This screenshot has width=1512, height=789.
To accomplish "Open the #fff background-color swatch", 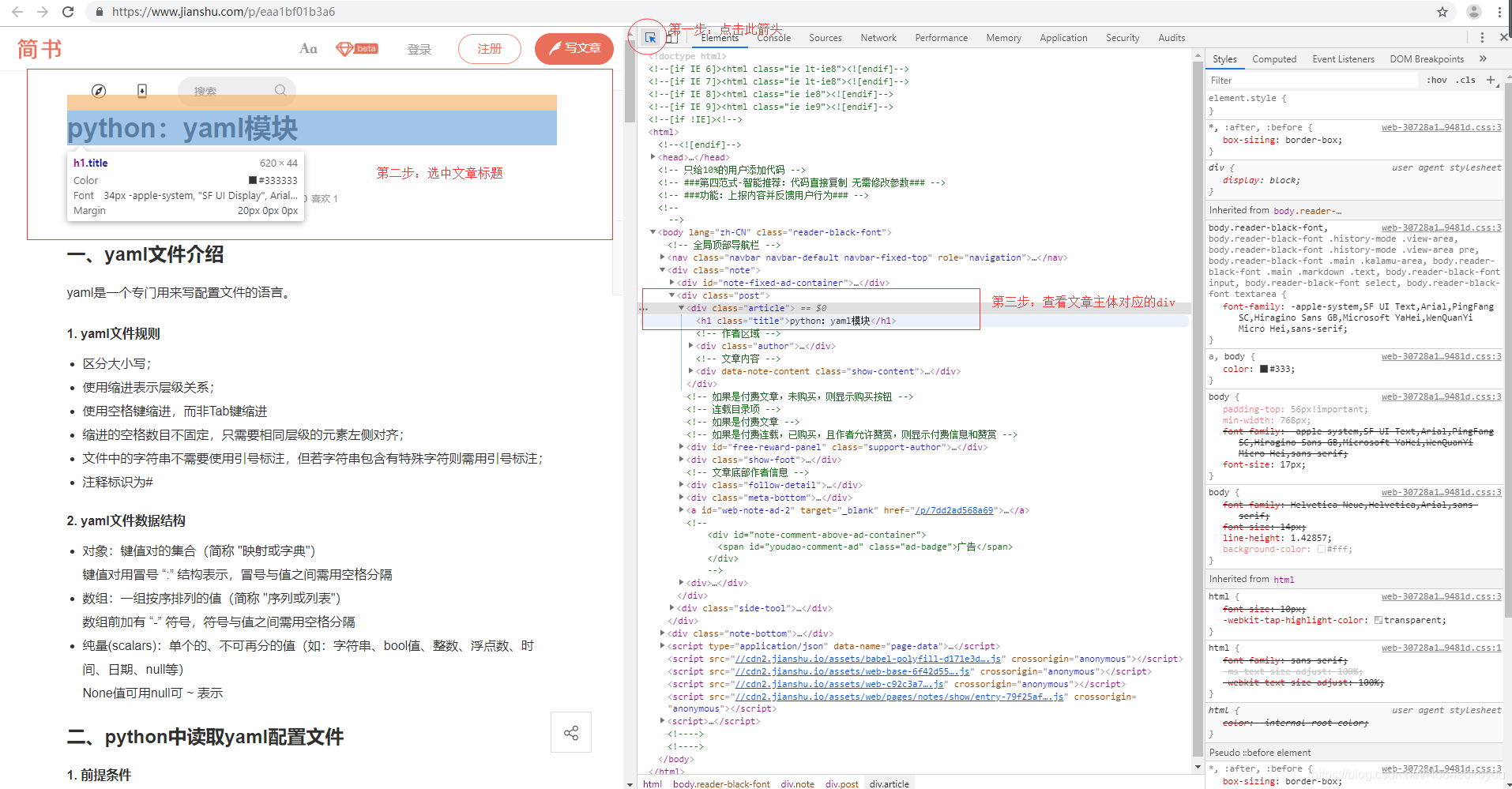I will click(1321, 549).
